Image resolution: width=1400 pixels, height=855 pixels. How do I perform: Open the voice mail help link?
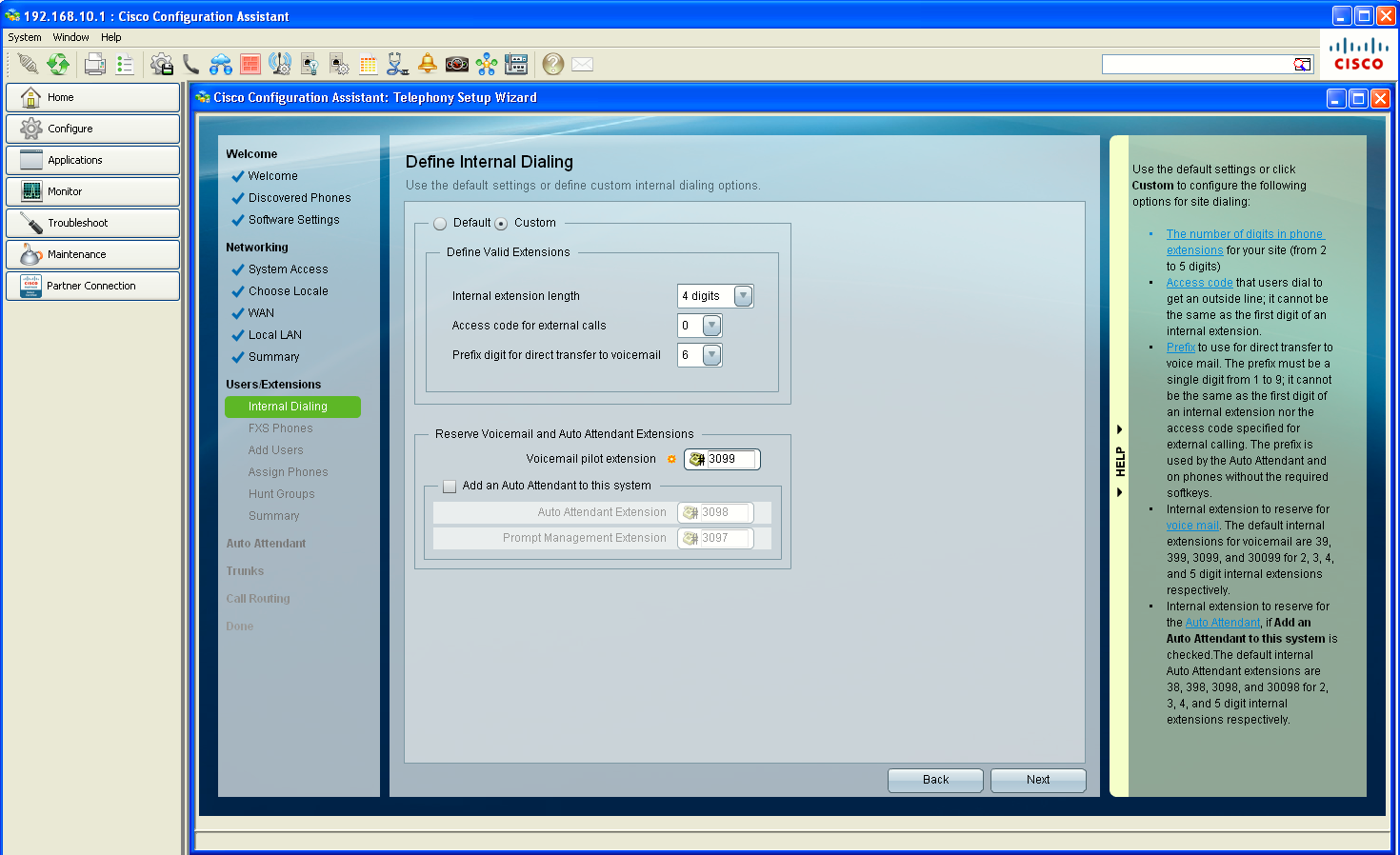point(1192,526)
